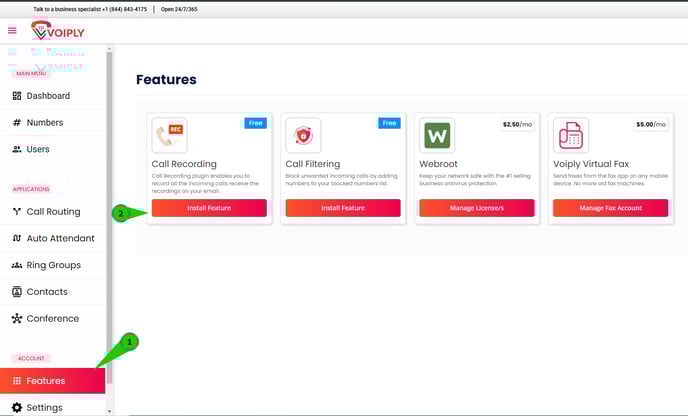Viewport: 688px width, 416px height.
Task: Click the $2.50/mo Webroot price
Action: click(x=517, y=124)
